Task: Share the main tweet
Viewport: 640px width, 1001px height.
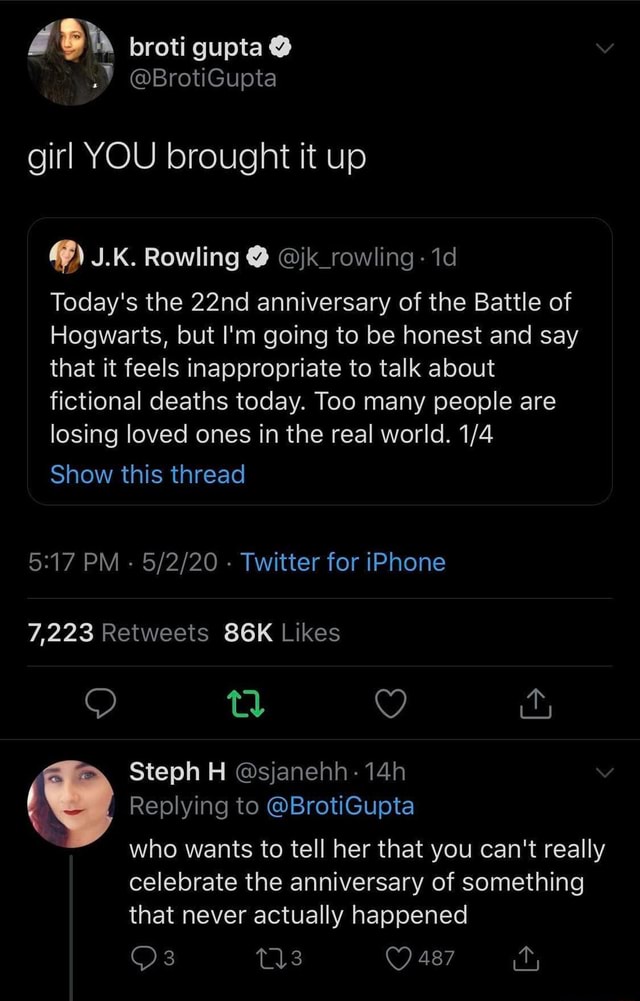Action: 535,707
